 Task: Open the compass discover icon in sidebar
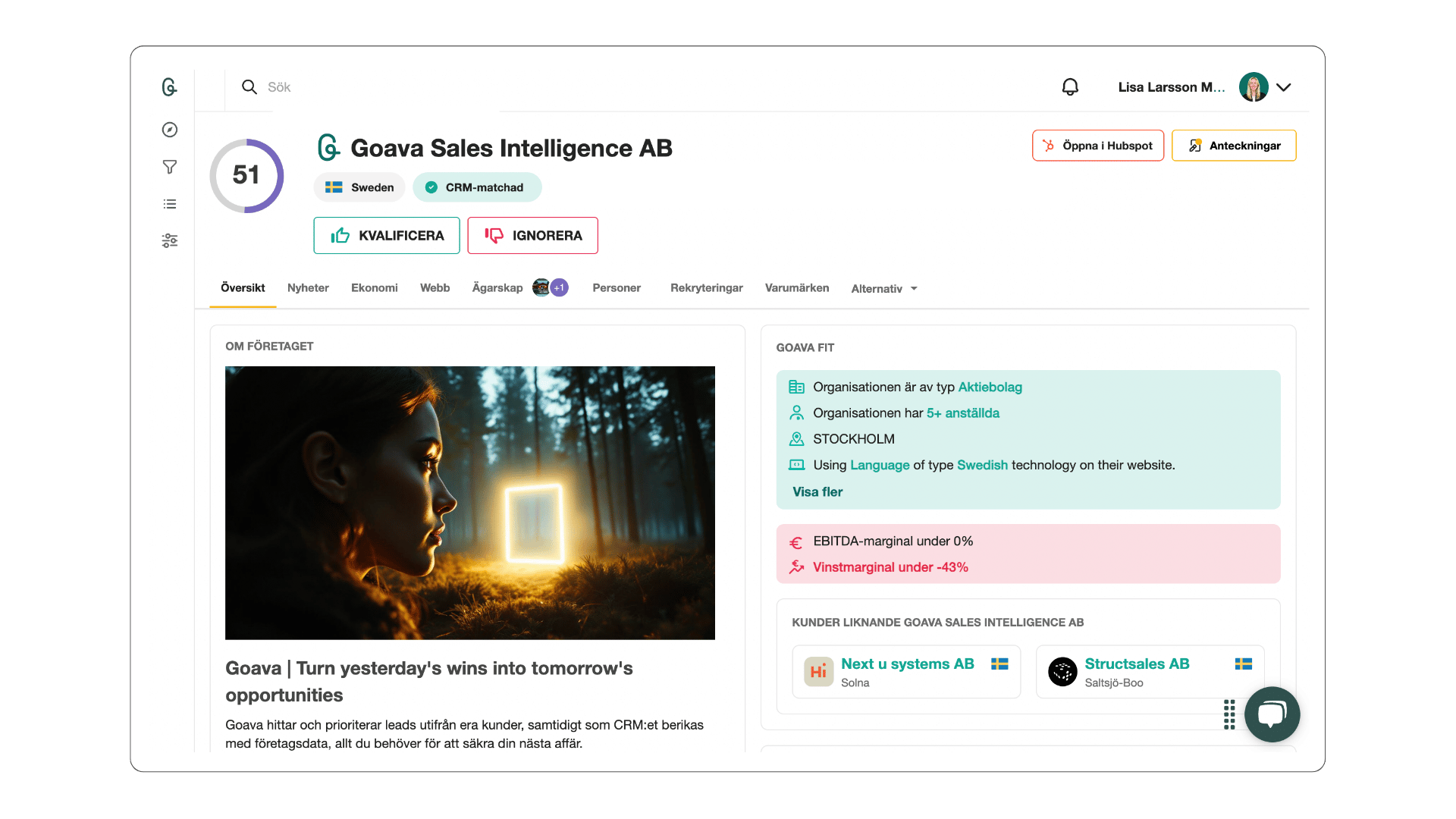(170, 130)
